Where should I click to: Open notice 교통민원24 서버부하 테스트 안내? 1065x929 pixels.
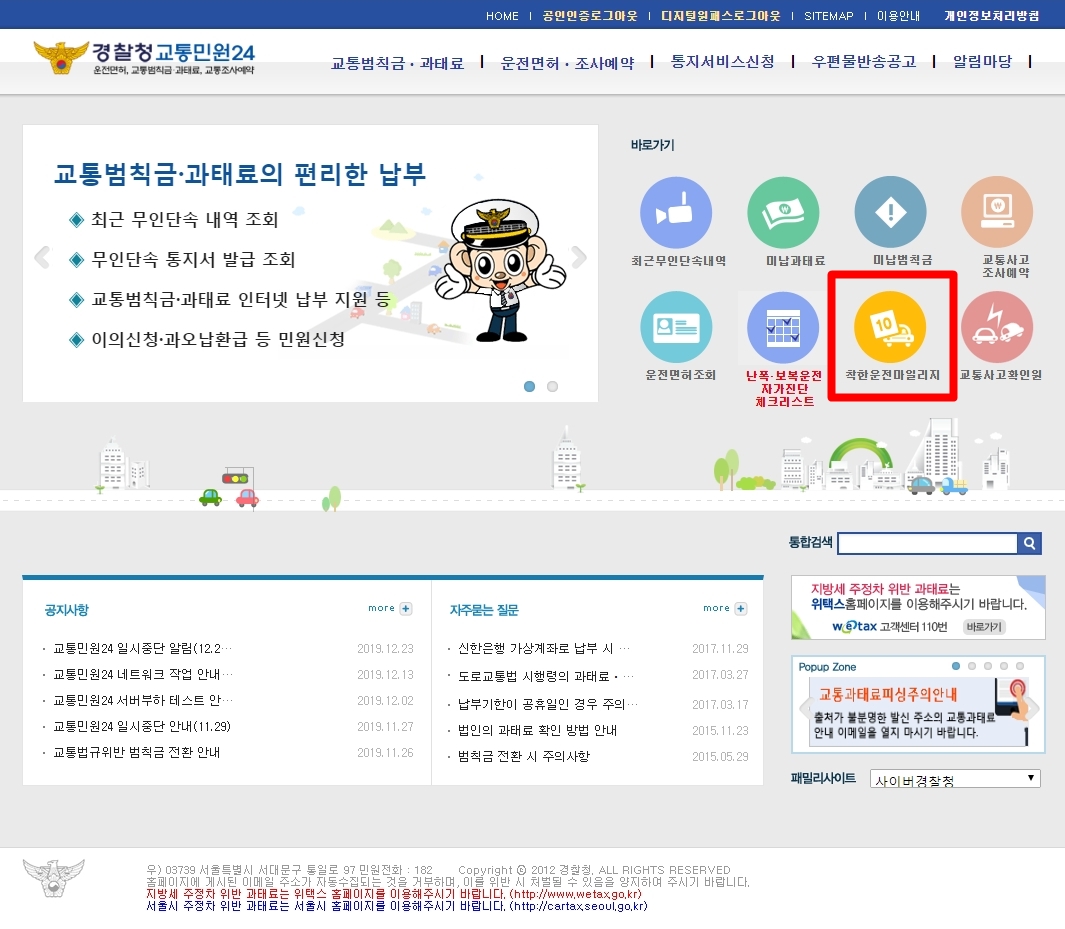(142, 700)
